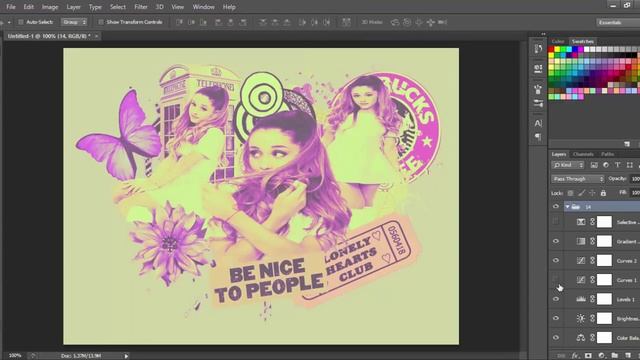Click the create new layer icon
This screenshot has width=640, height=360.
pyautogui.click(x=628, y=356)
